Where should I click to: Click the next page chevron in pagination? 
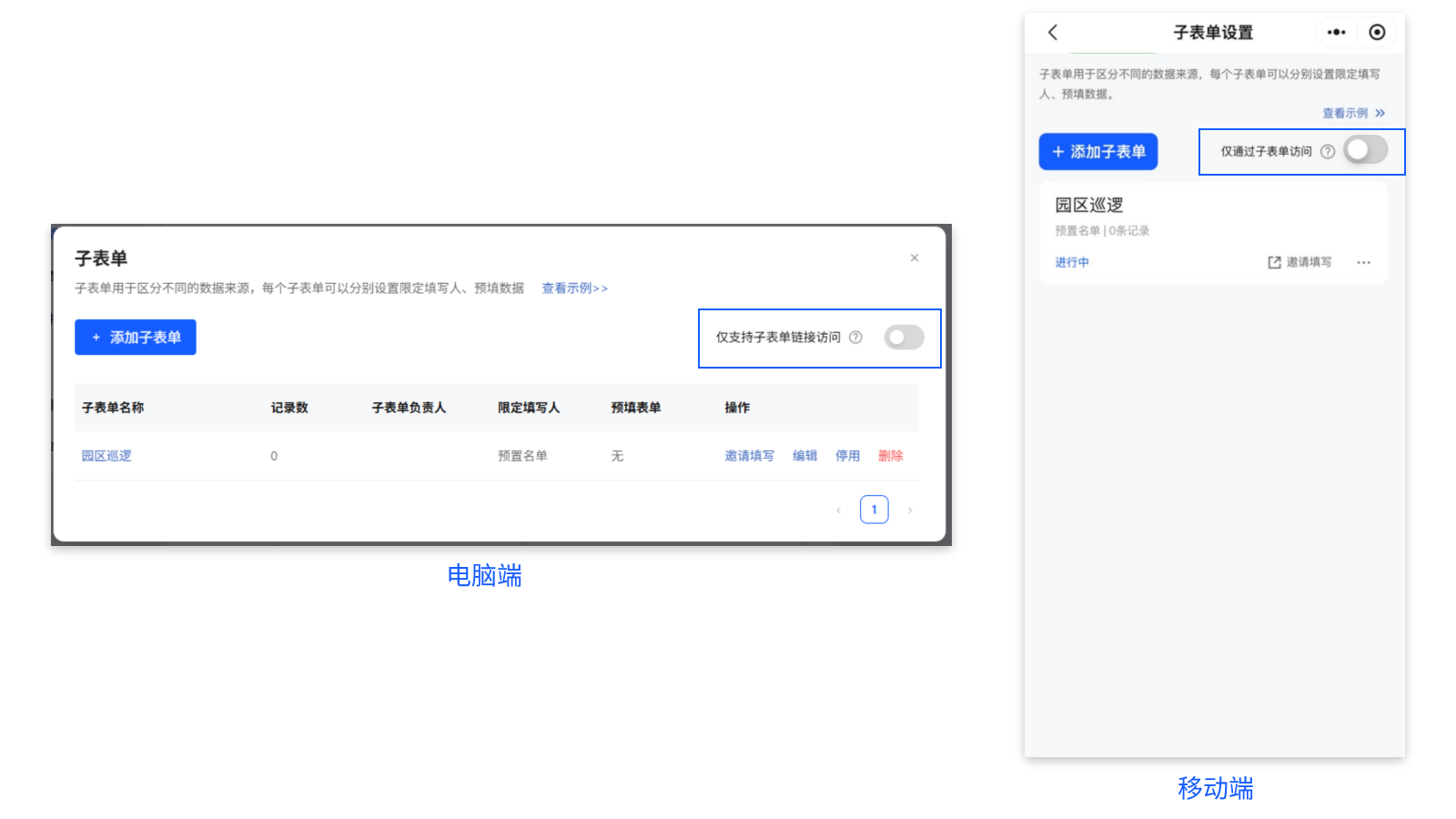910,510
